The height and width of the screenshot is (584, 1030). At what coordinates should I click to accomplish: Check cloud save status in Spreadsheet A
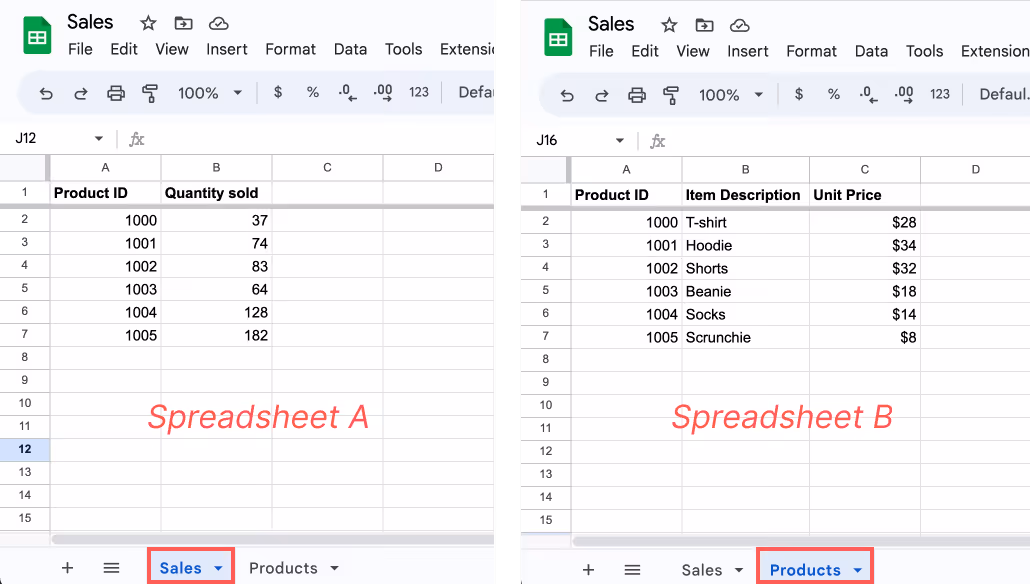click(218, 24)
